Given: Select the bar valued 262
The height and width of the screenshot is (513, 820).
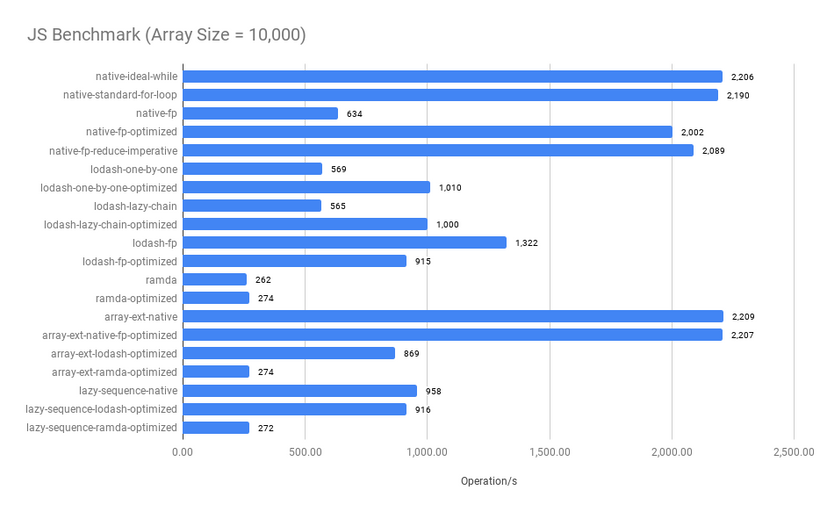Looking at the screenshot, I should pos(215,279).
